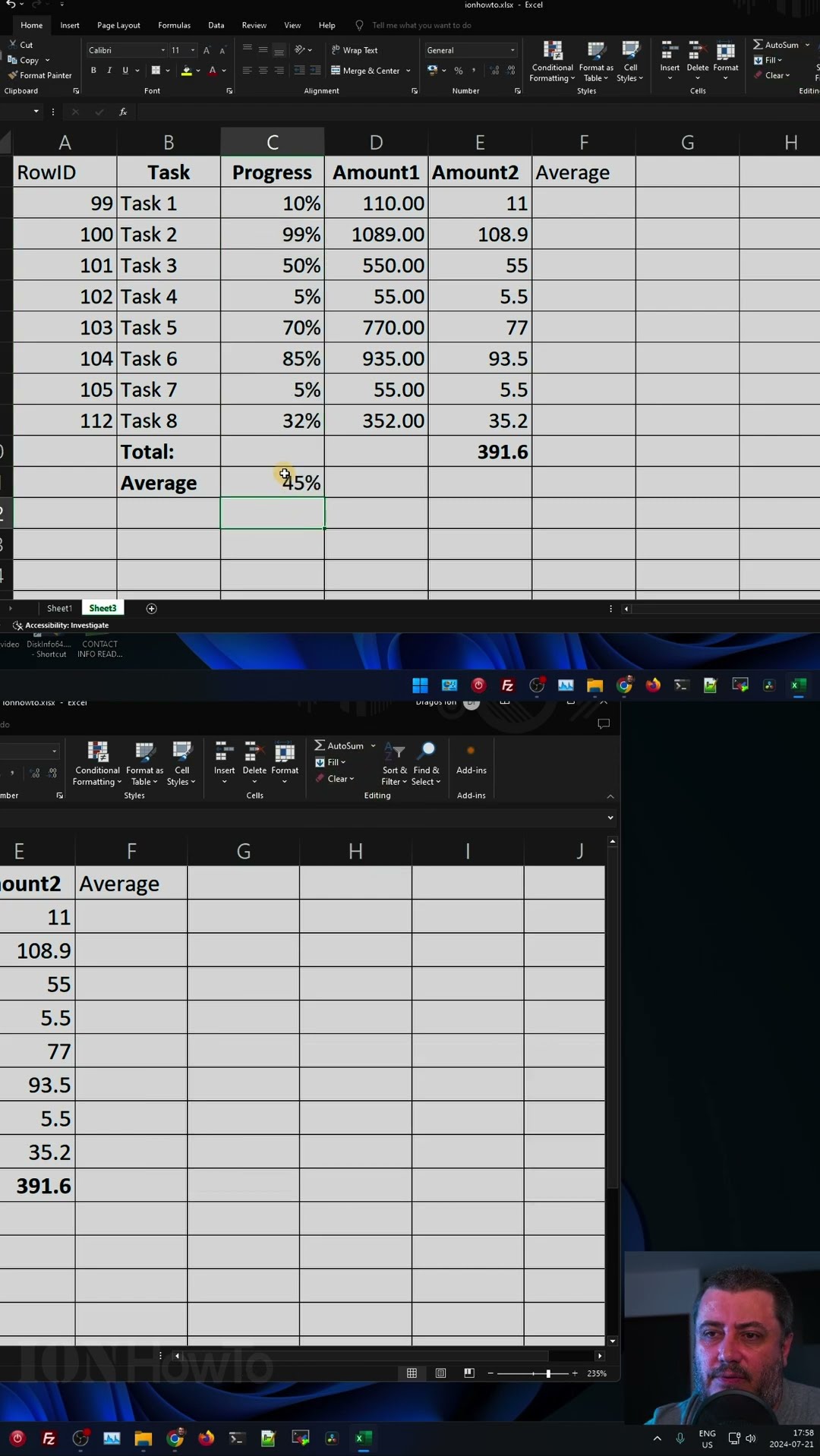Apply Comma Style number format
The image size is (820, 1456).
[x=475, y=71]
